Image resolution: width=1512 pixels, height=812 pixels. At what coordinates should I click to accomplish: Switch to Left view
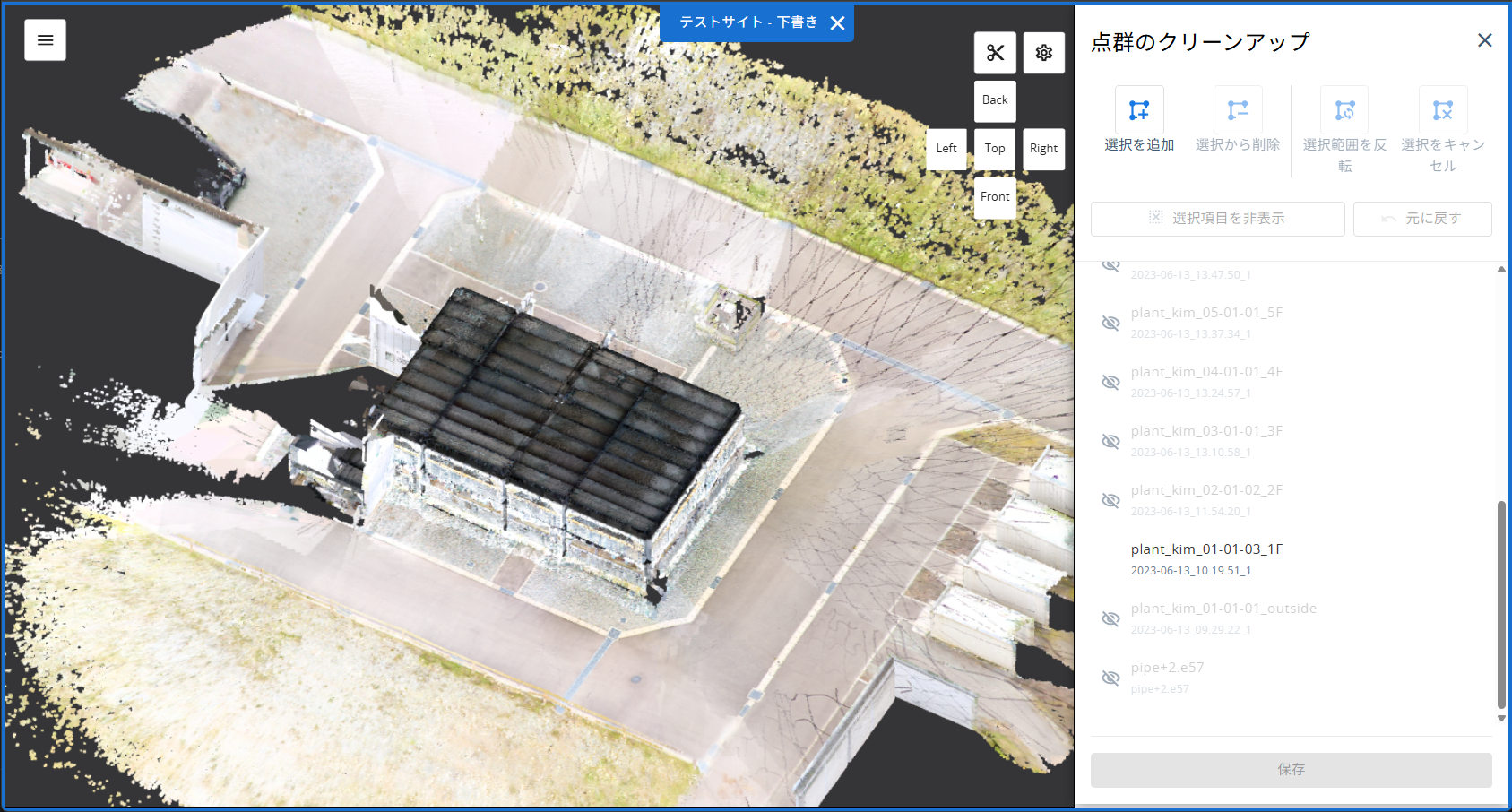pos(946,149)
